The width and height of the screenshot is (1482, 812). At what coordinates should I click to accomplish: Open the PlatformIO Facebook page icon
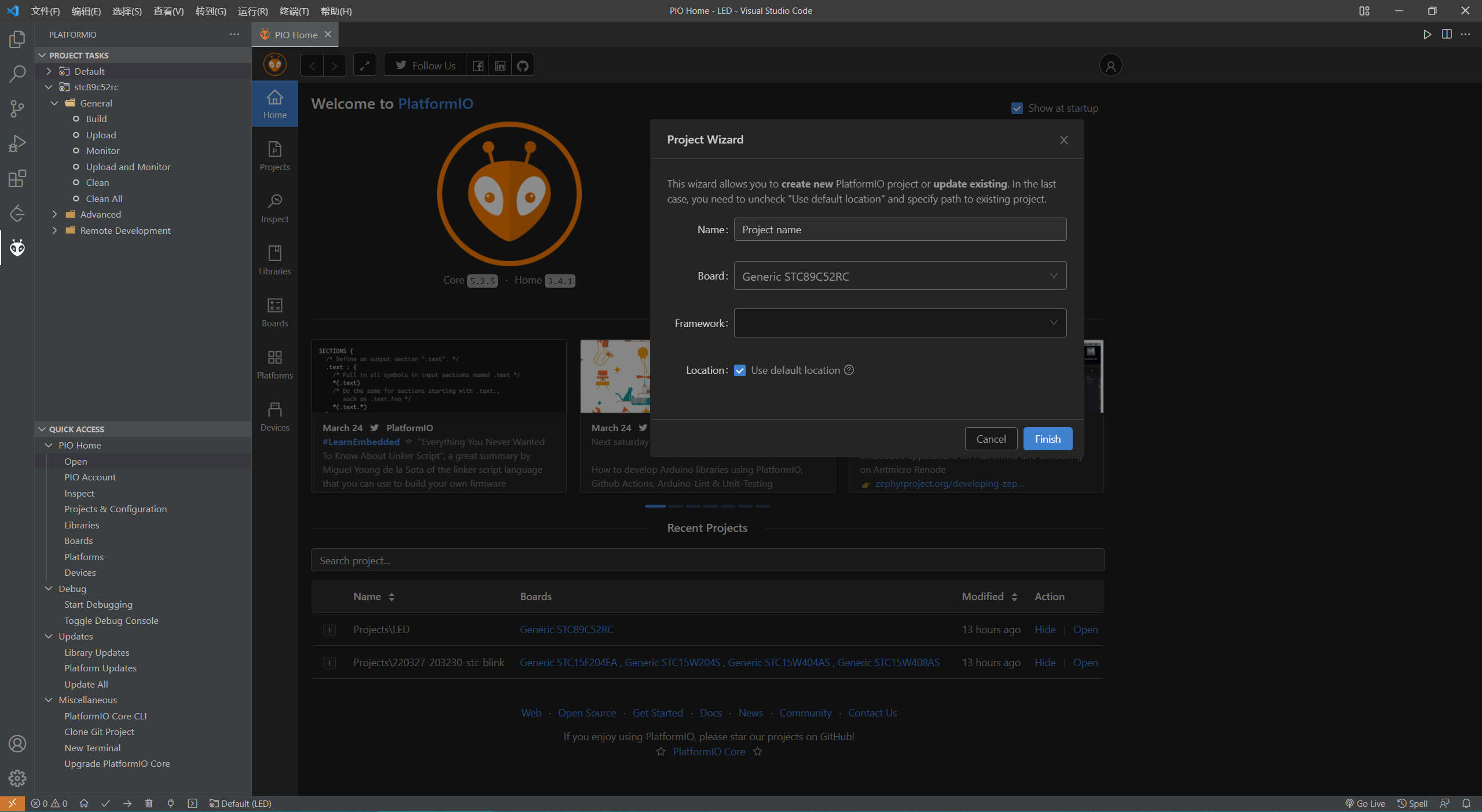point(478,65)
